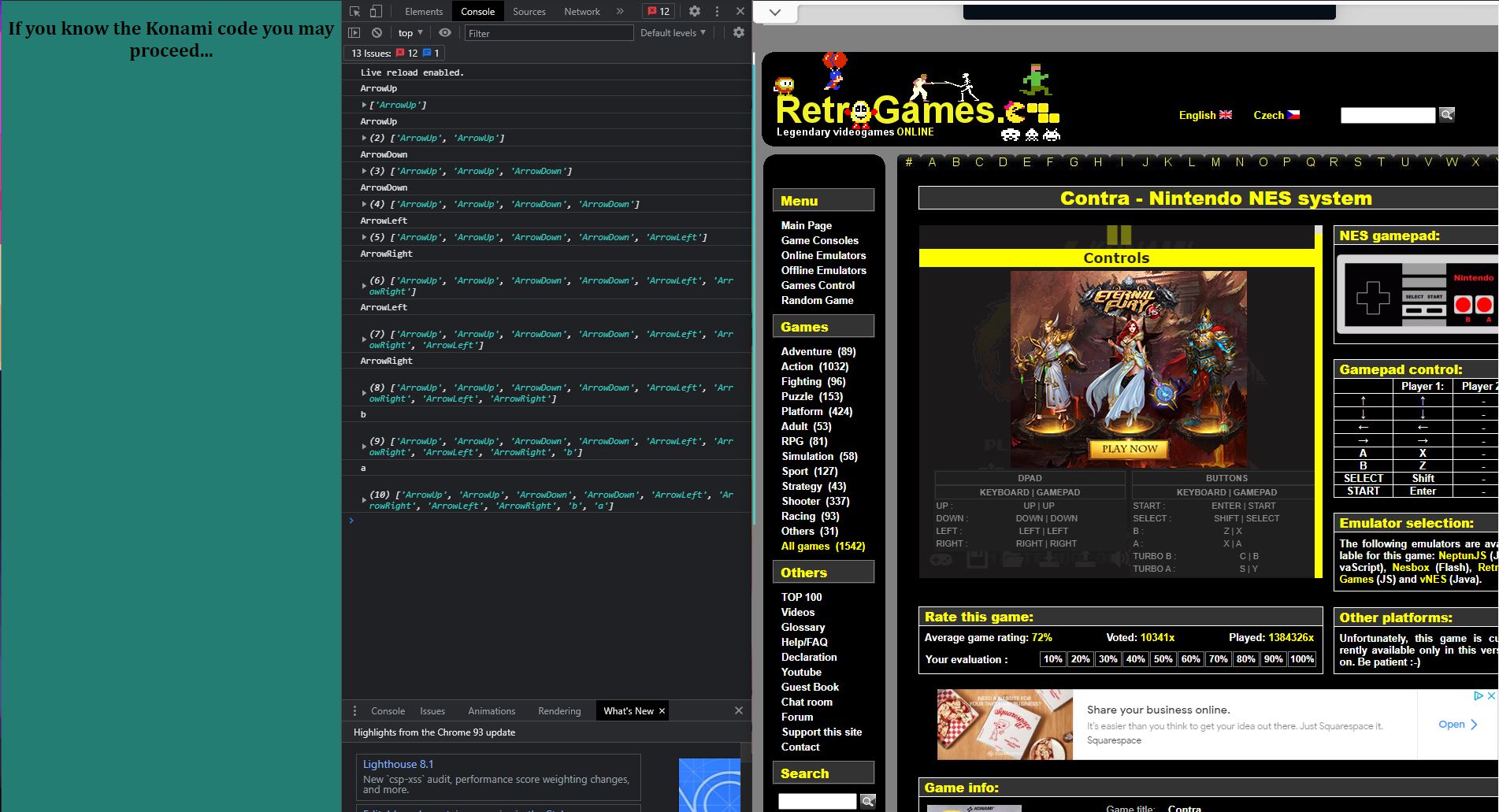Open the Action games category
Screen dimensions: 1499x812
[x=814, y=366]
